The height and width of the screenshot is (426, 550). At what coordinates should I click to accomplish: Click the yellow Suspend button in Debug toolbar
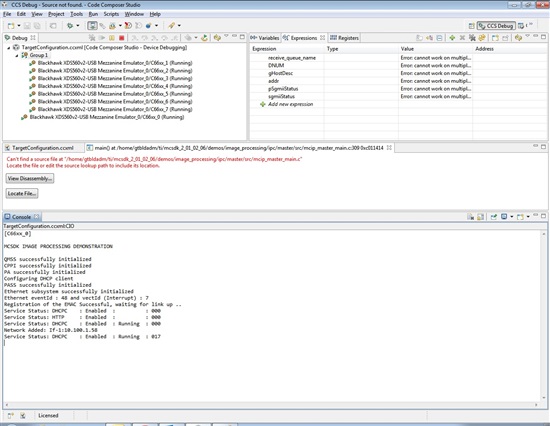coord(112,38)
